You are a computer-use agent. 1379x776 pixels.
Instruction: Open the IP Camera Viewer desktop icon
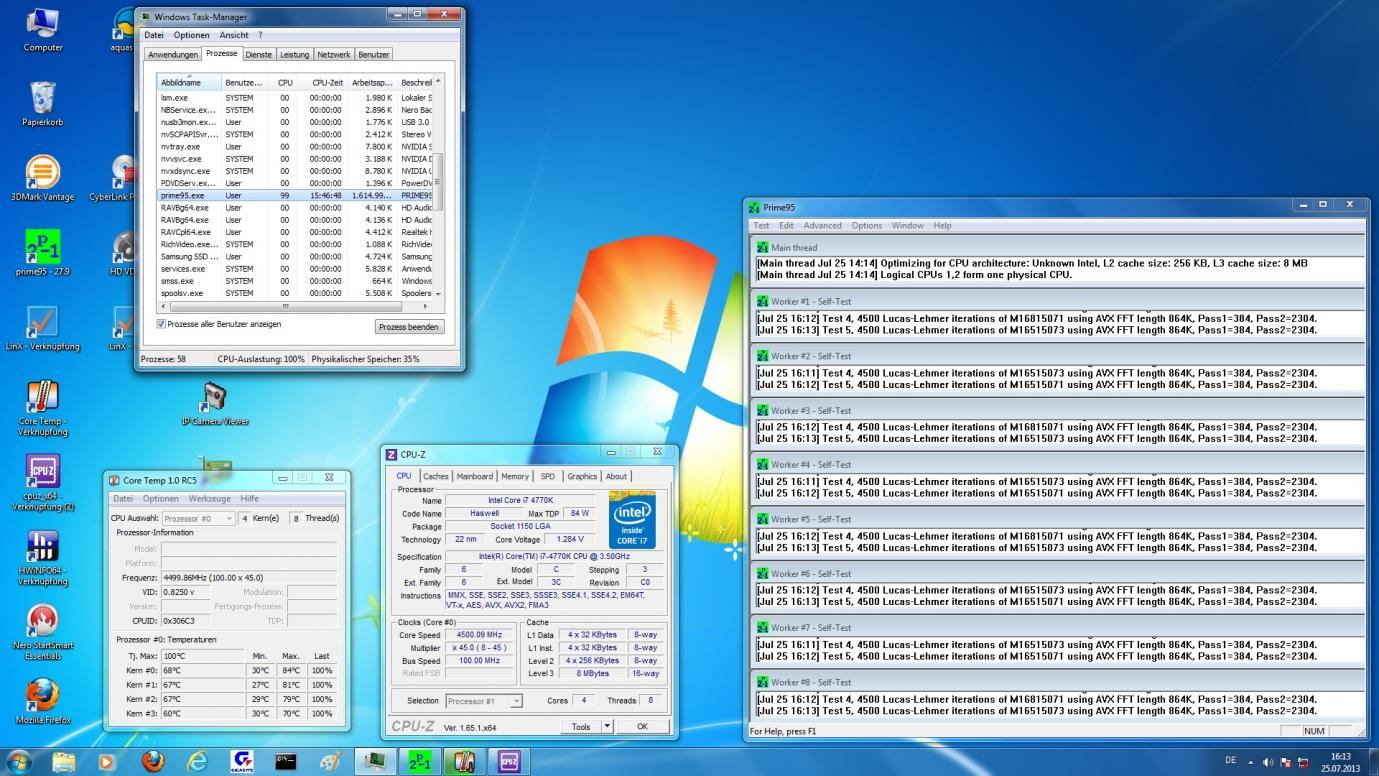tap(215, 404)
